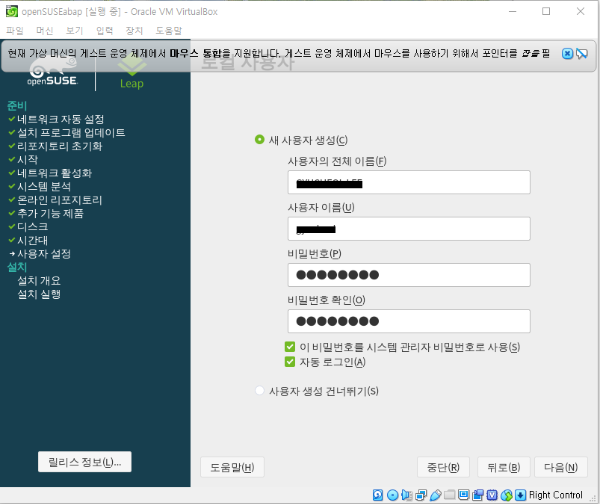Viewport: 600px width, 504px height.
Task: Open the 머신 menu
Action: [x=44, y=31]
